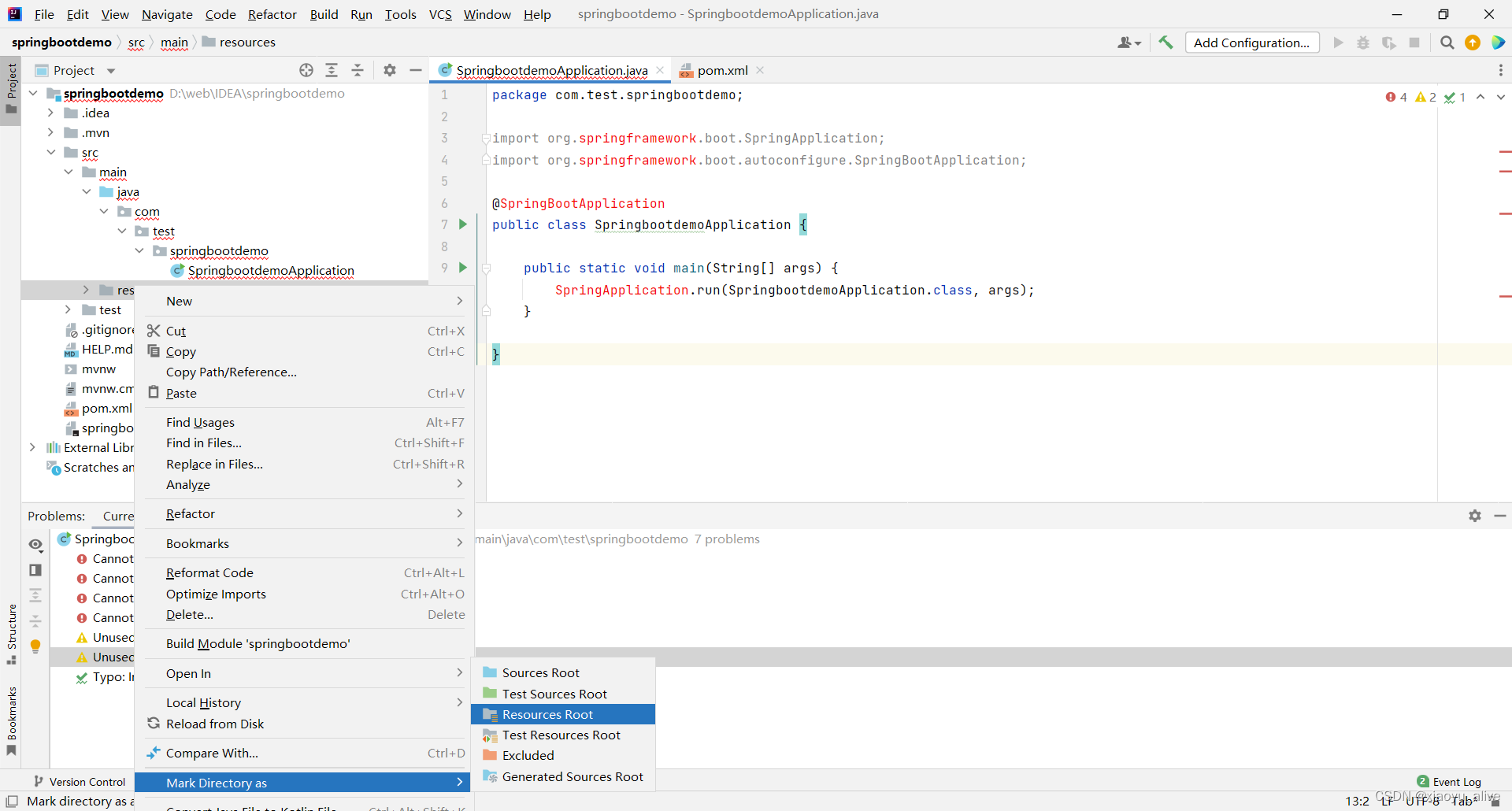
Task: Click the light bulb quick-fix icon
Action: (x=35, y=646)
